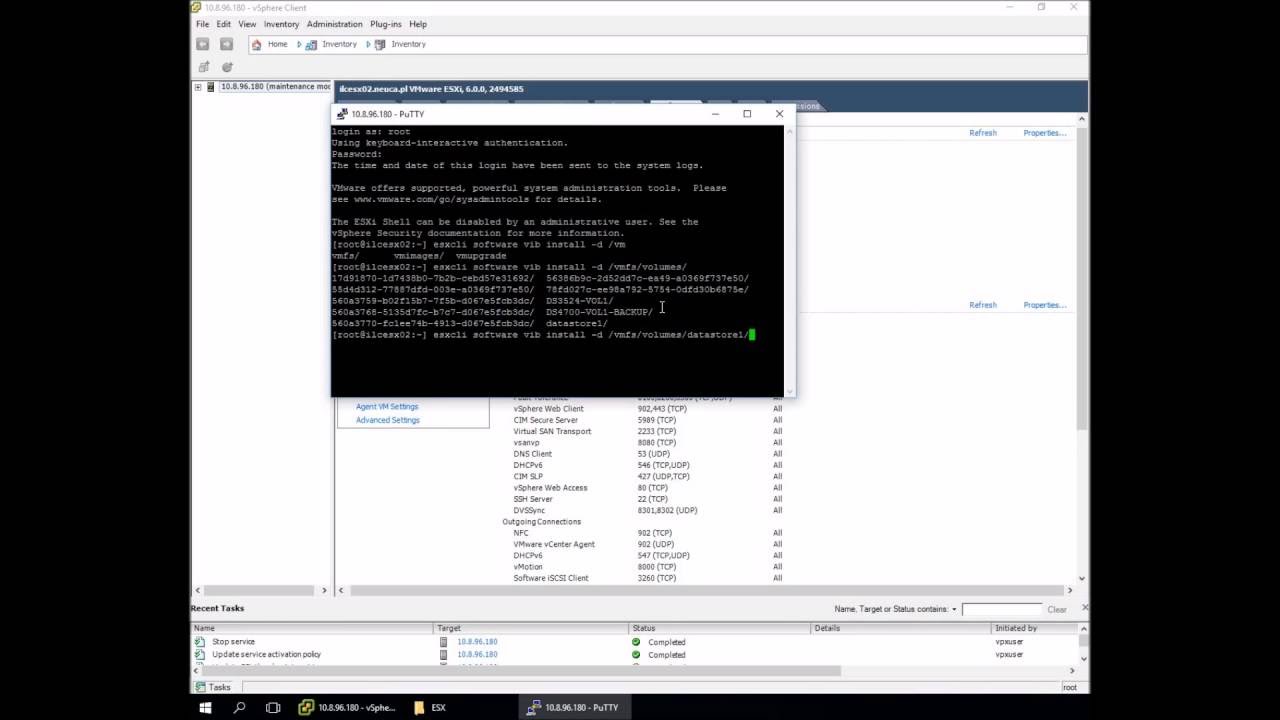Click Stop service task icon
This screenshot has width=1280, height=720.
[200, 642]
